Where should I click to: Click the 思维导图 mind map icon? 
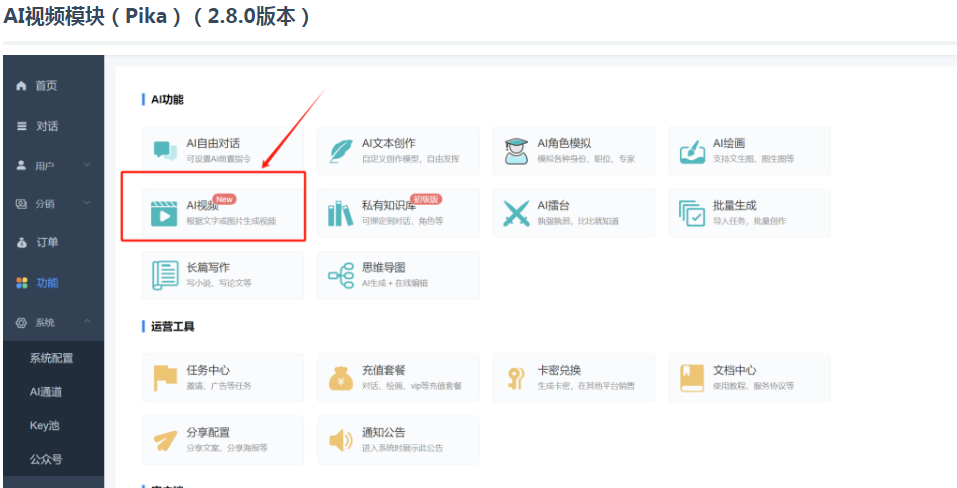click(341, 275)
